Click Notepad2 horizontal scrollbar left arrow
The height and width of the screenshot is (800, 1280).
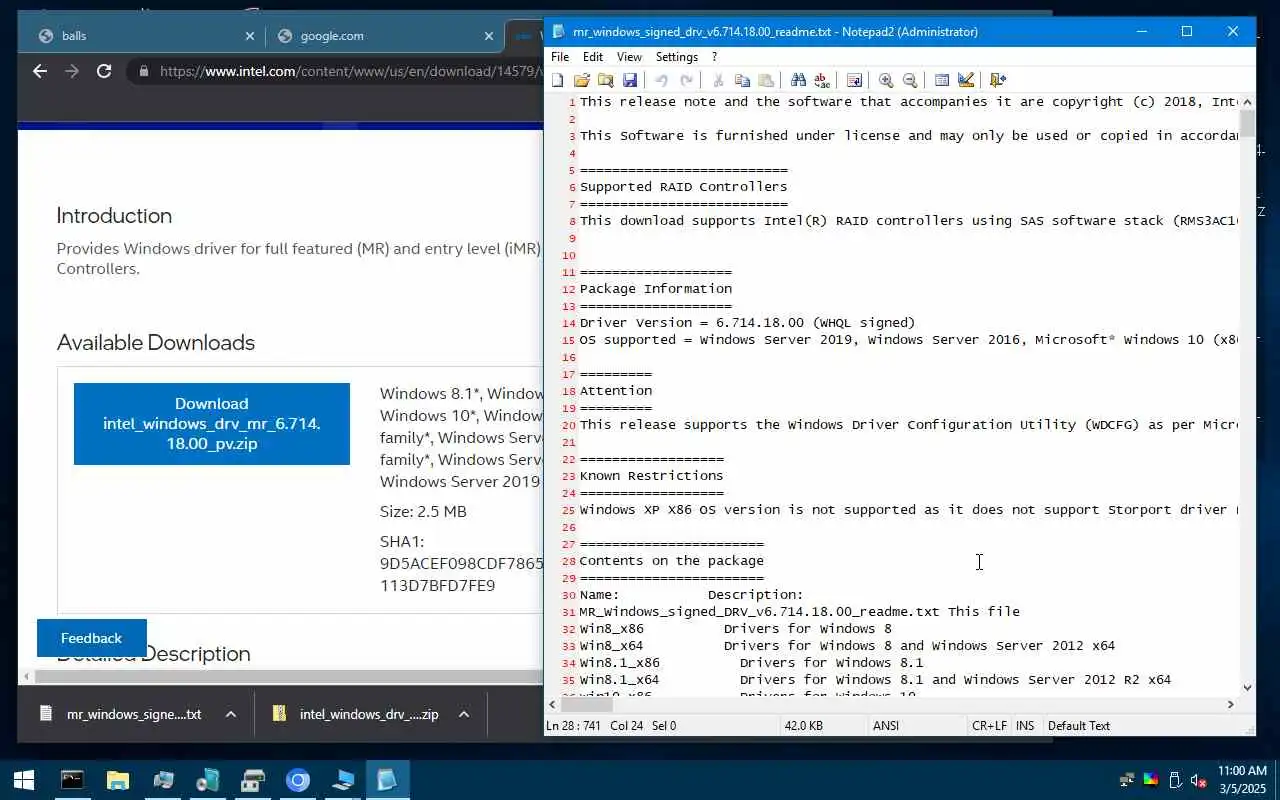[x=553, y=704]
